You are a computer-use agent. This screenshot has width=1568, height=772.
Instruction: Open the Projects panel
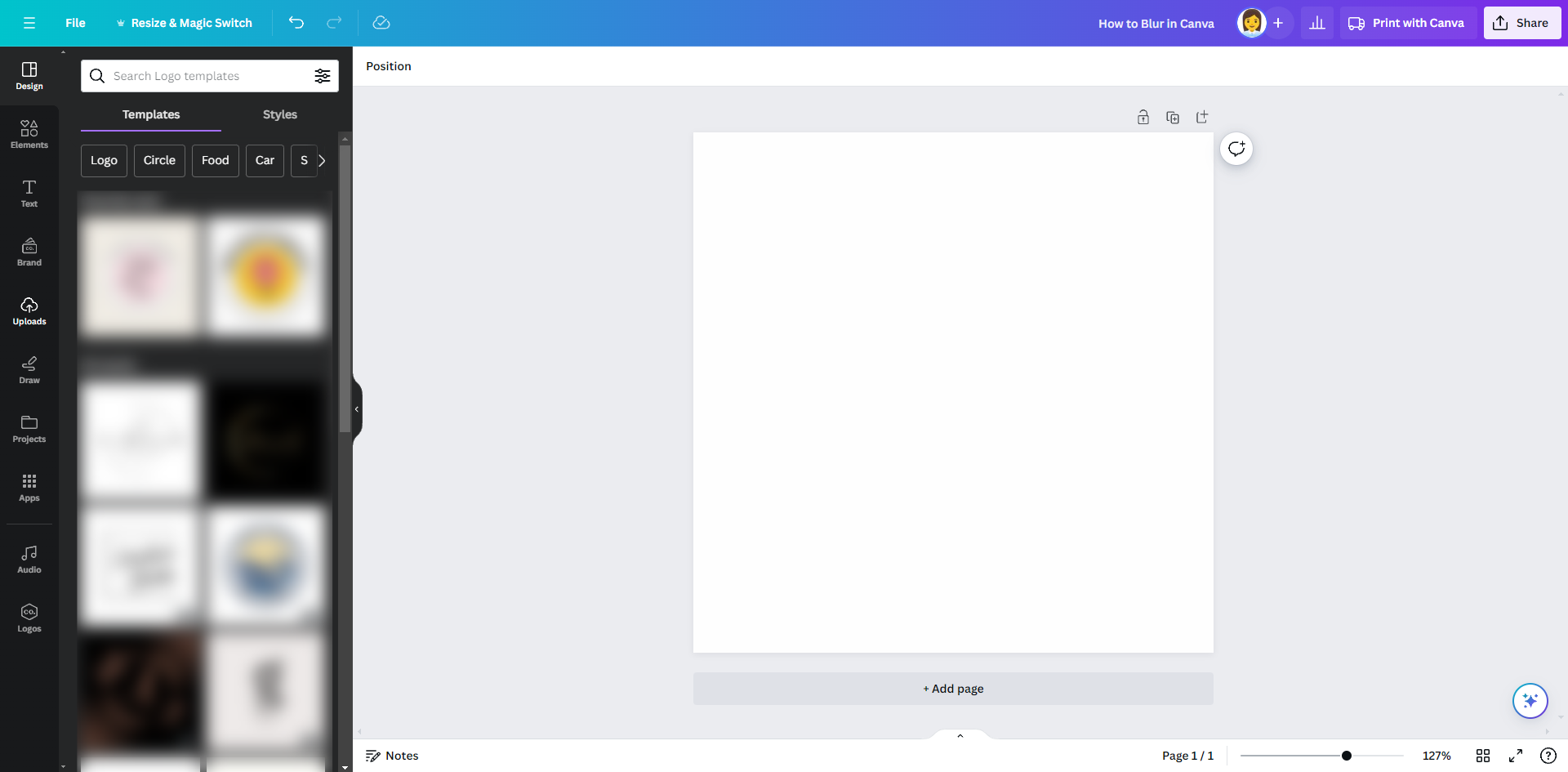tap(29, 429)
